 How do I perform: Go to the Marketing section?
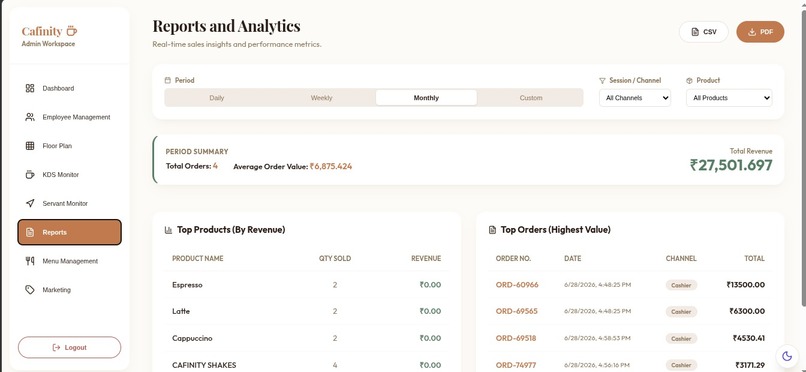[69, 290]
